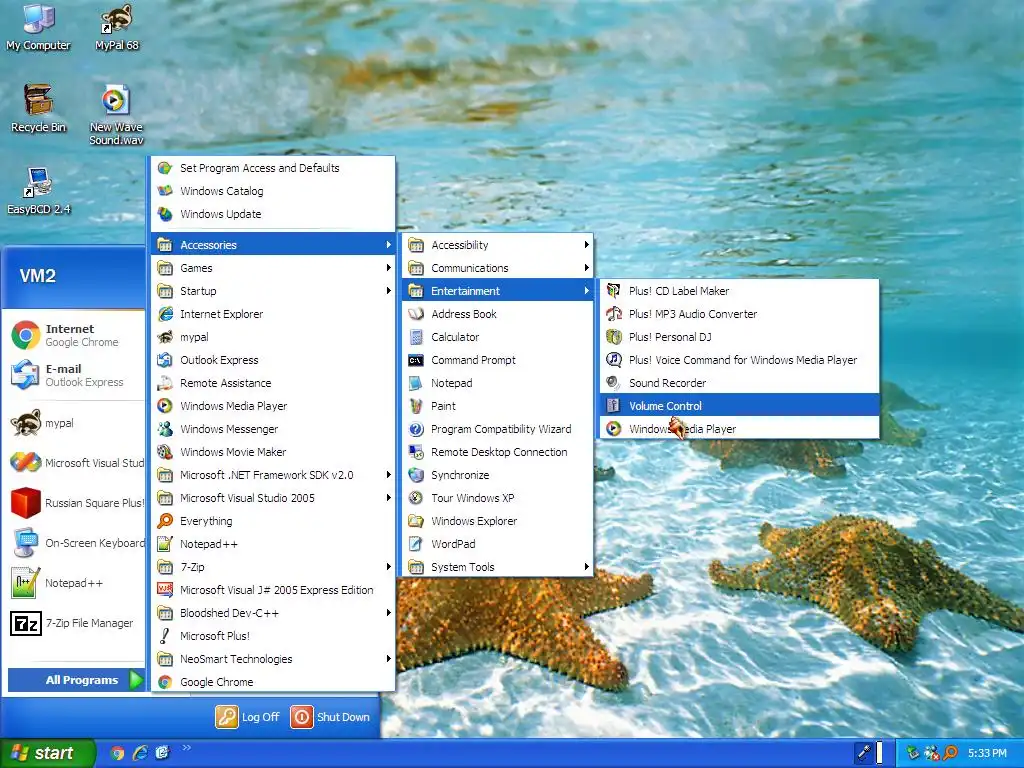Image resolution: width=1024 pixels, height=768 pixels.
Task: Choose Set Program Access and Defaults
Action: click(x=273, y=168)
